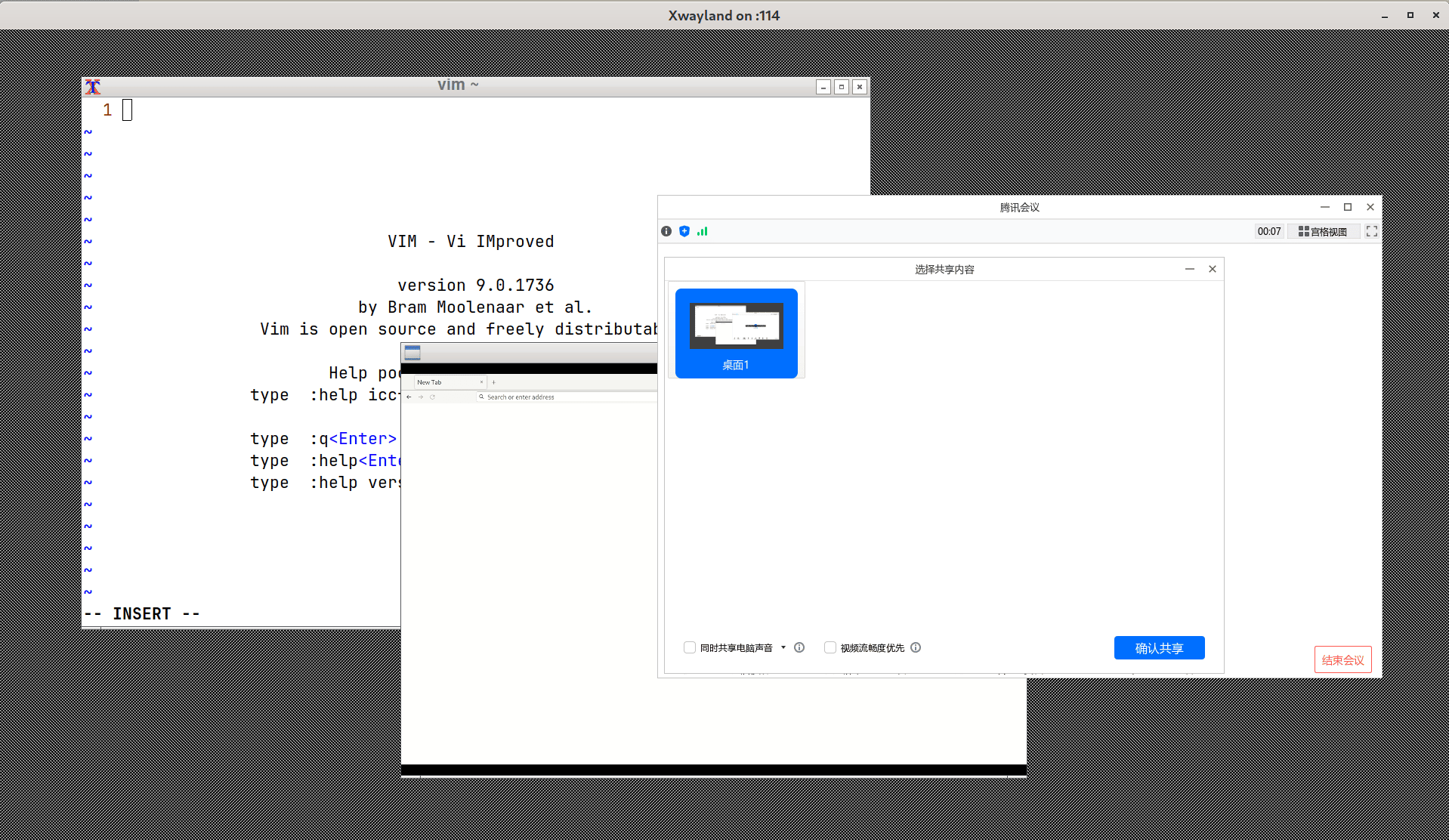
Task: Minimize the Xwayland on :114 window
Action: pyautogui.click(x=1384, y=15)
